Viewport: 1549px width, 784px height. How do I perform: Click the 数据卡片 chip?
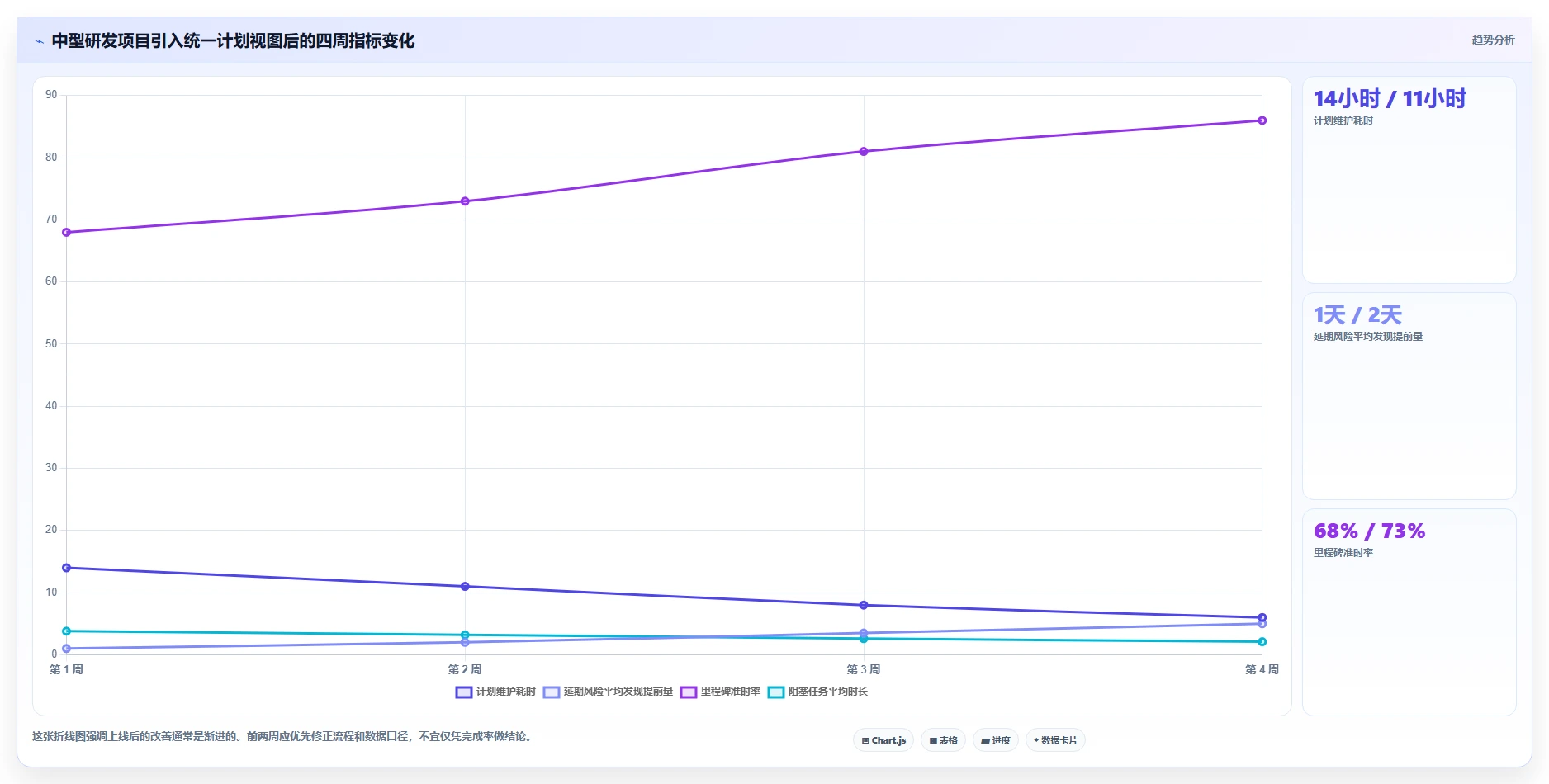coord(1055,740)
